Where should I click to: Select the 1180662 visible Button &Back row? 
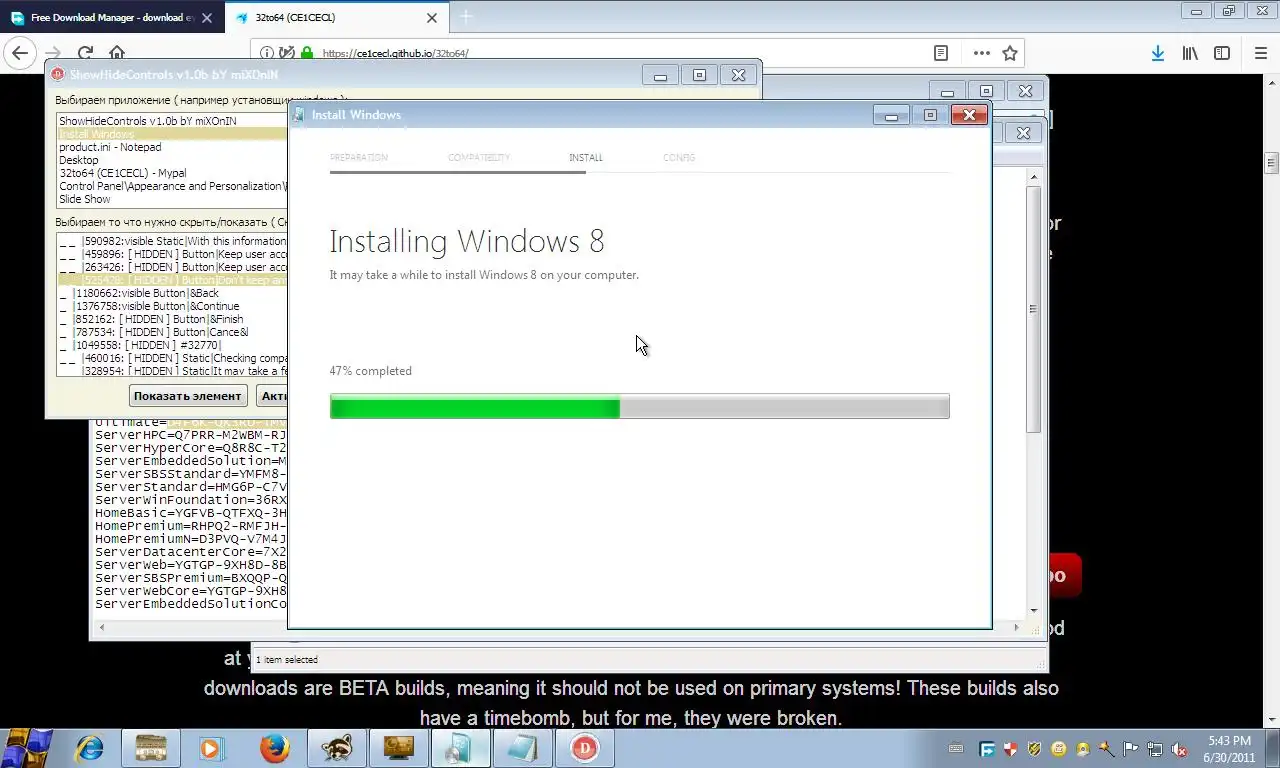(x=172, y=293)
